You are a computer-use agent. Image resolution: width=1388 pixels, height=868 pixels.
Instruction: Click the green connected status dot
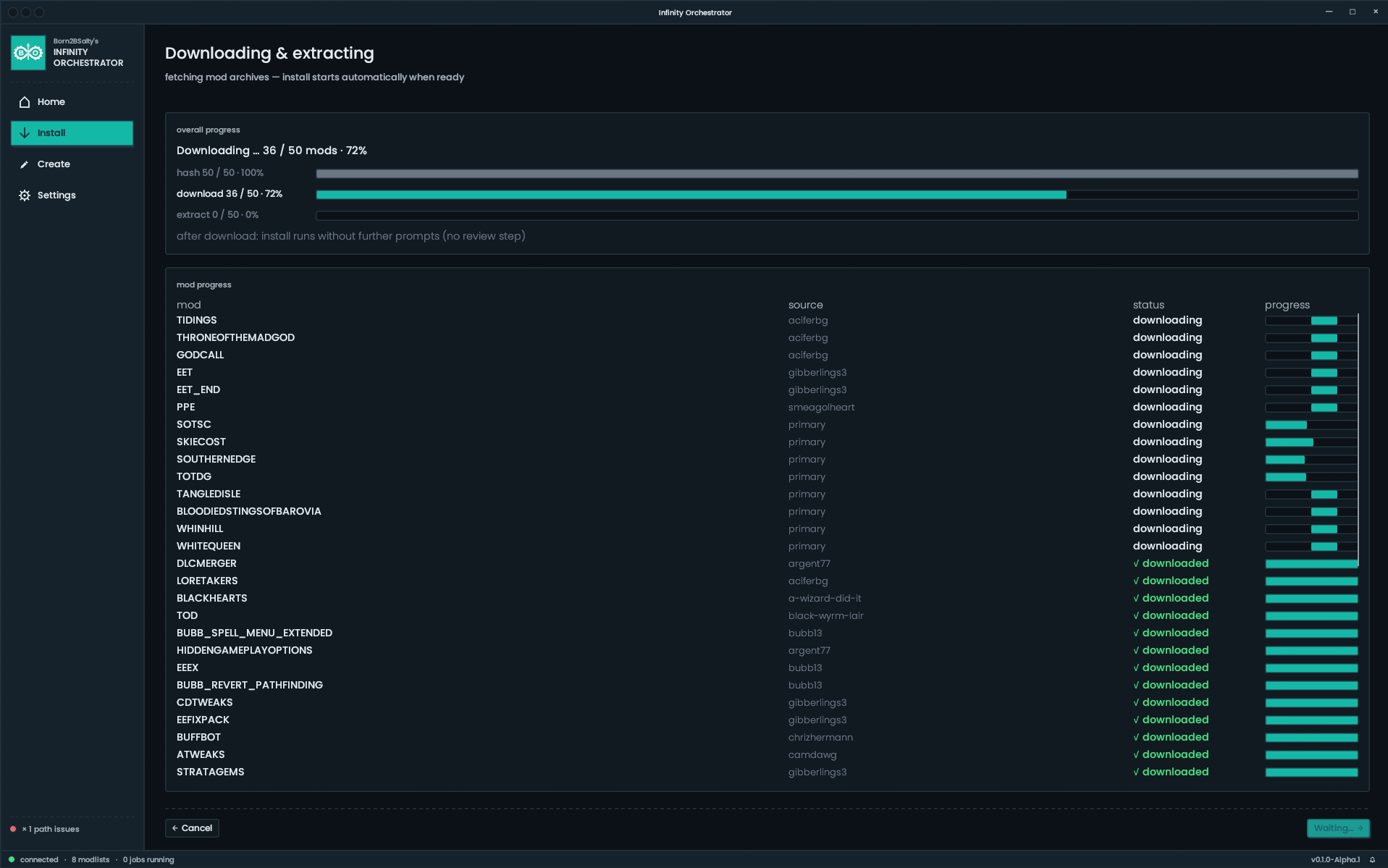(x=12, y=859)
